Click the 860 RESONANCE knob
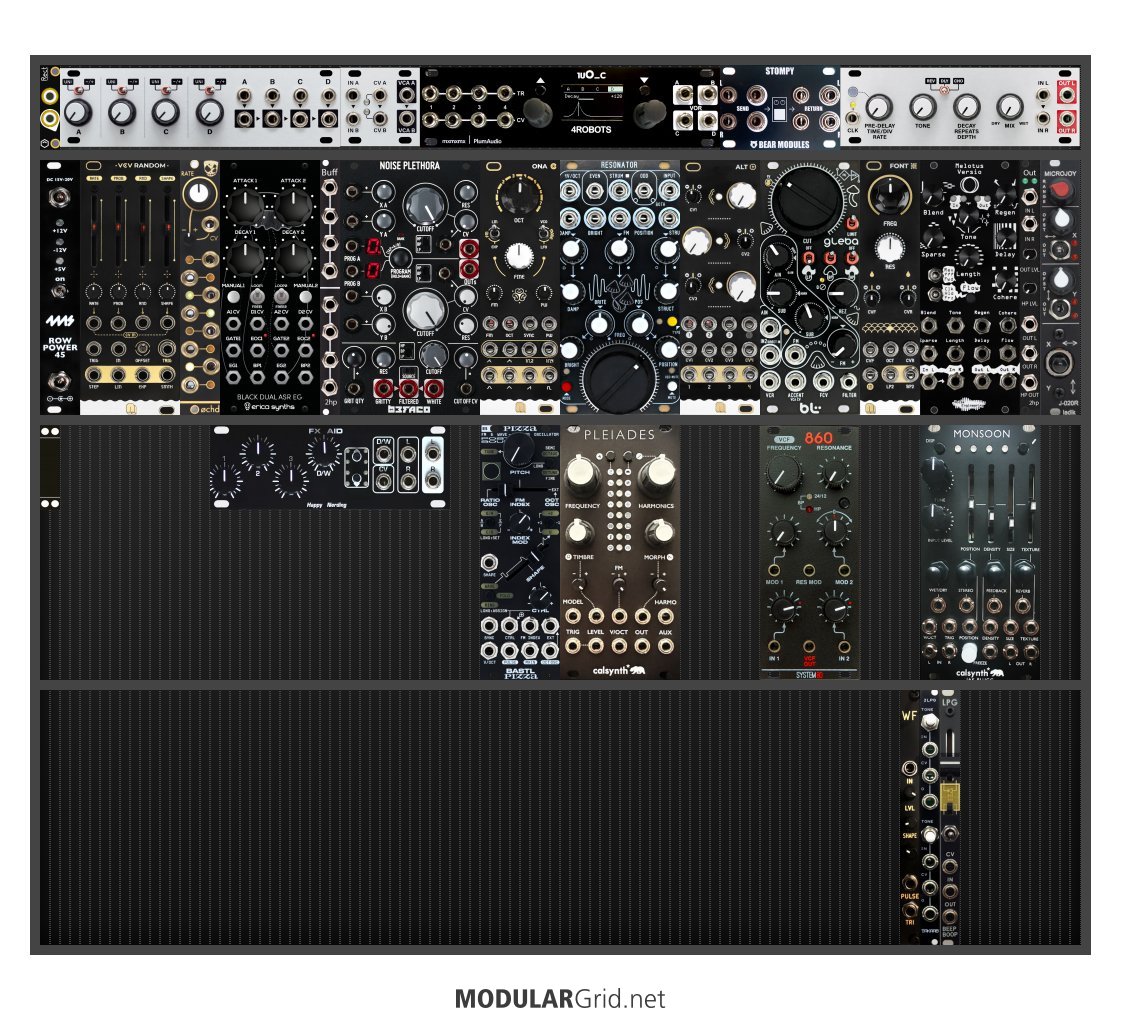Viewport: 1121px width, 1020px height. tap(834, 473)
